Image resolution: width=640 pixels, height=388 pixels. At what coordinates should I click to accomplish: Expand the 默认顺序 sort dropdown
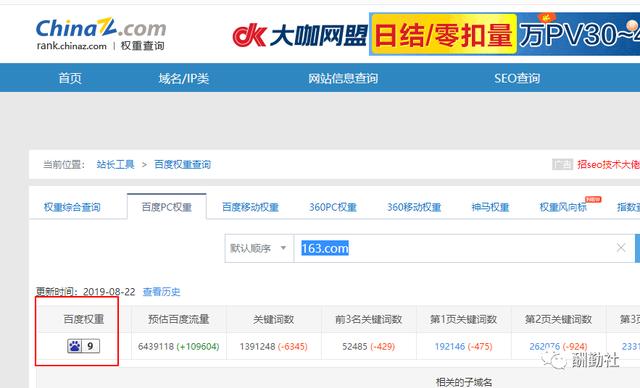259,248
